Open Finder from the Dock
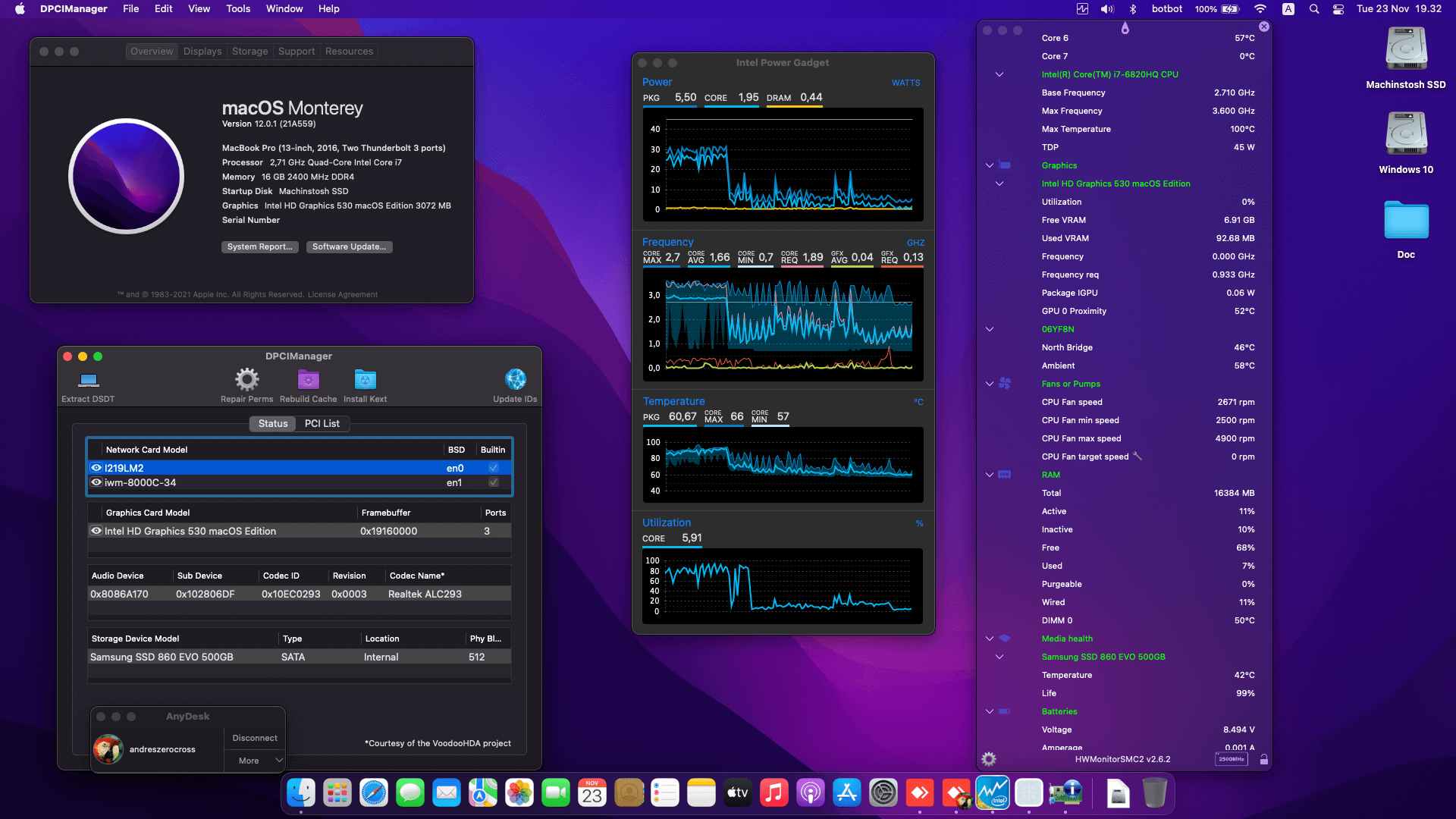Viewport: 1456px width, 819px height. pos(301,793)
